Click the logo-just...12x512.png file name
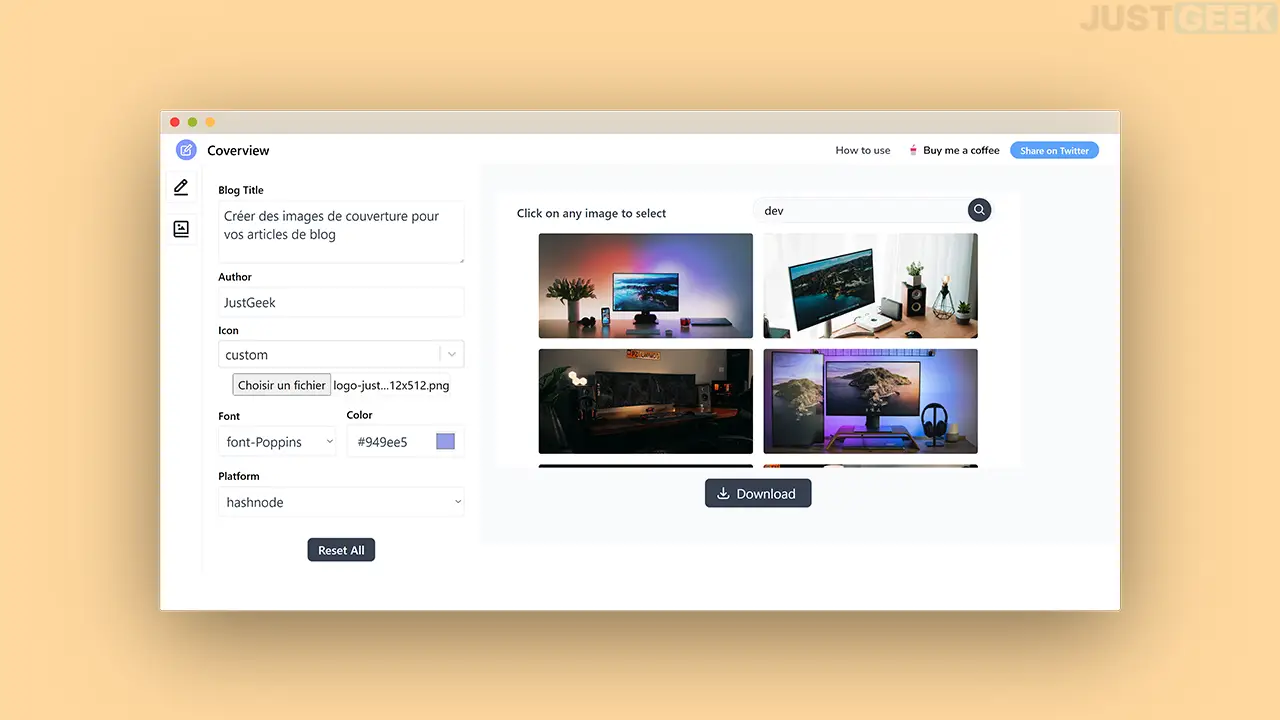Screen dimensions: 1280x720 (x=391, y=385)
